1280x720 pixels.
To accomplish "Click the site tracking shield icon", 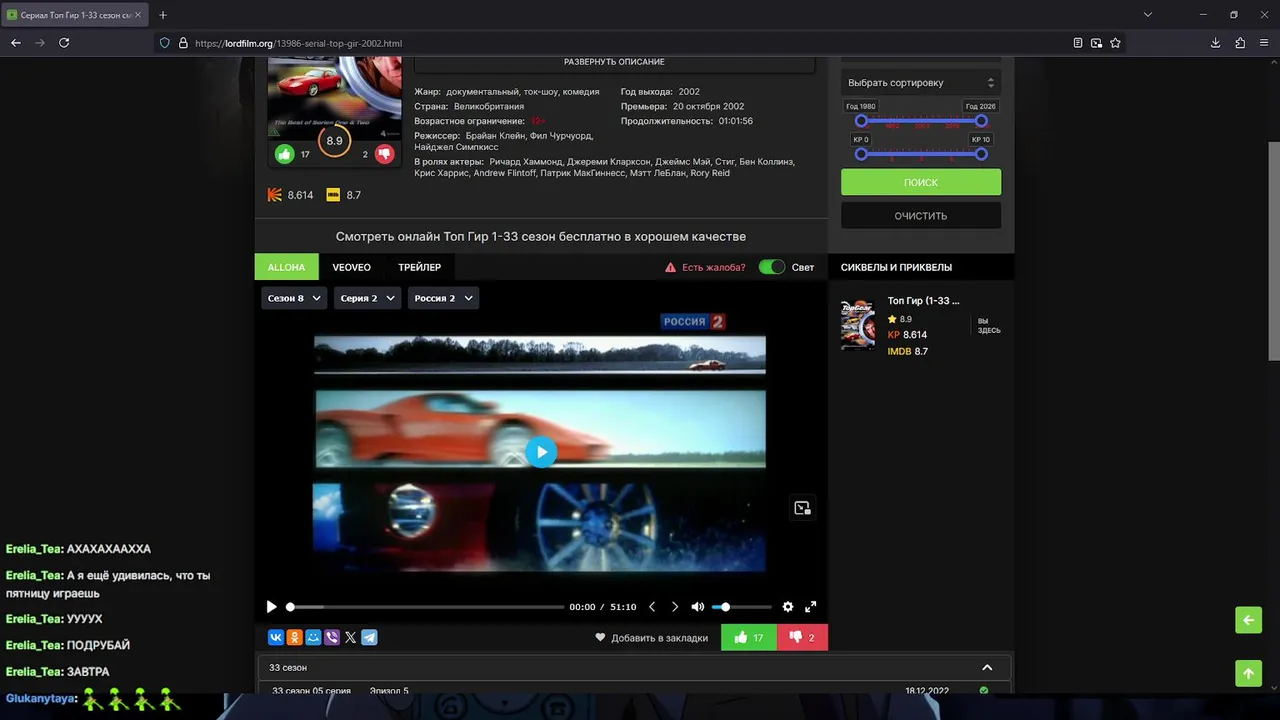I will 165,43.
